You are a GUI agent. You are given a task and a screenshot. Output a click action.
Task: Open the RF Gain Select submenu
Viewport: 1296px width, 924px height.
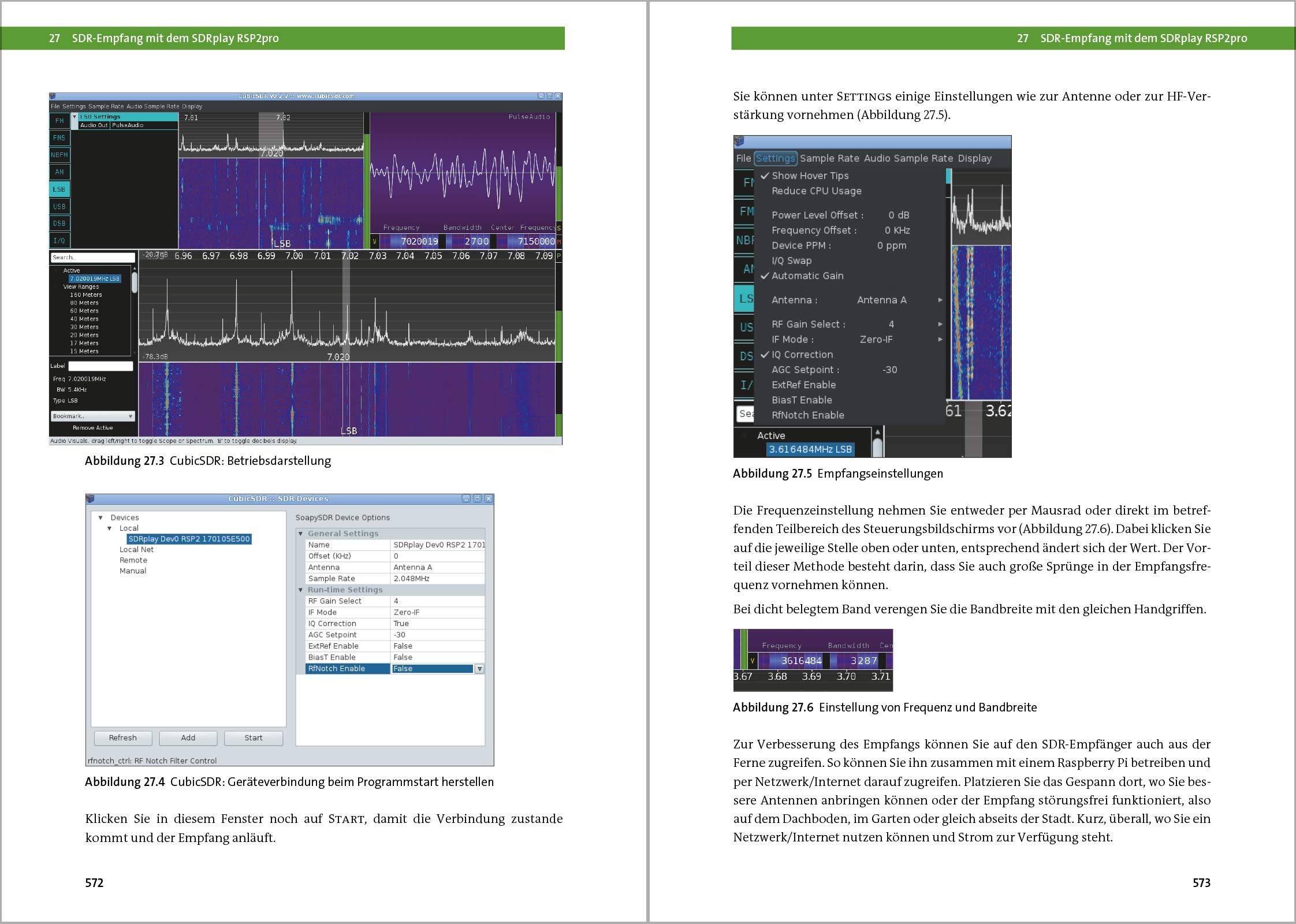tap(856, 324)
